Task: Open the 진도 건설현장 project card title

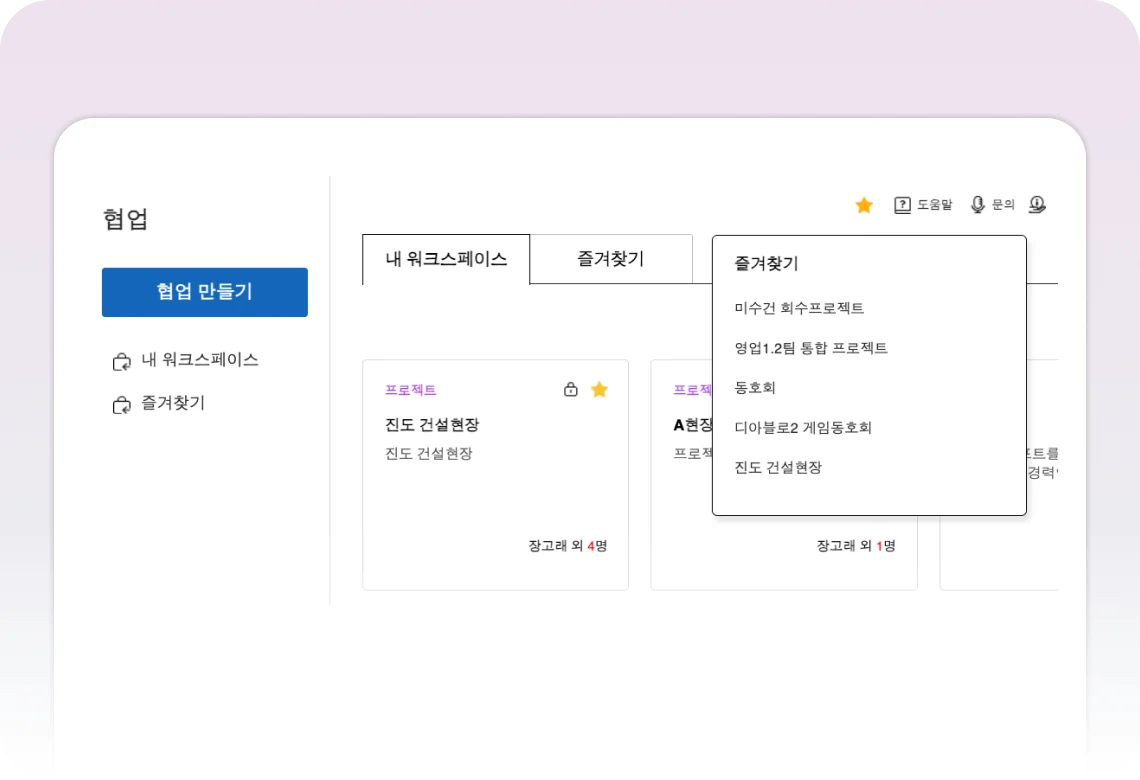Action: [432, 425]
